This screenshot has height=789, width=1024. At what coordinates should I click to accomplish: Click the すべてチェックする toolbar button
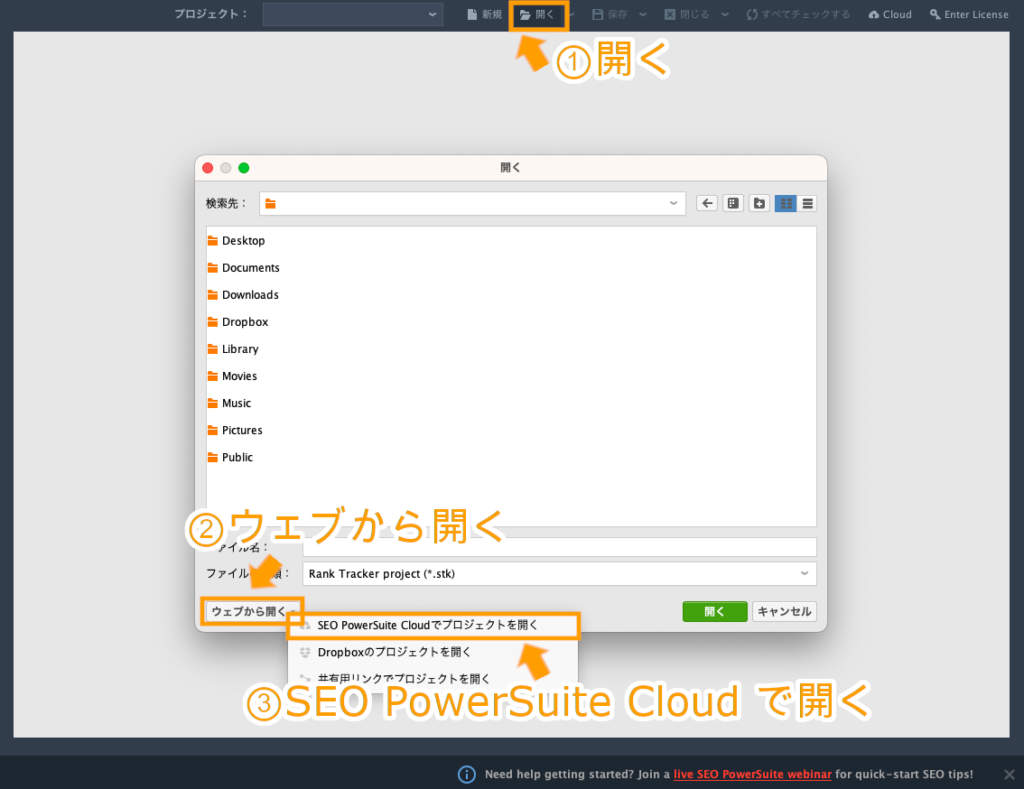click(x=798, y=14)
